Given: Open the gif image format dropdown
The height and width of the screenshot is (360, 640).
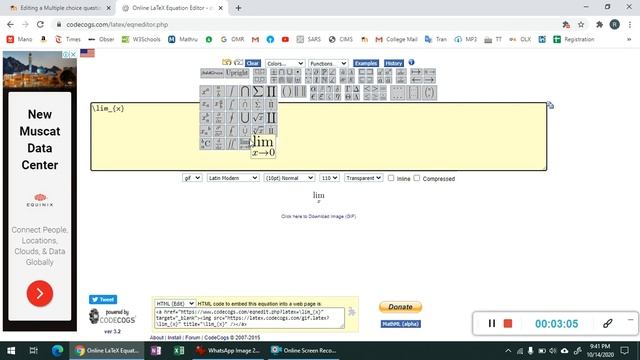Looking at the screenshot, I should click(192, 178).
